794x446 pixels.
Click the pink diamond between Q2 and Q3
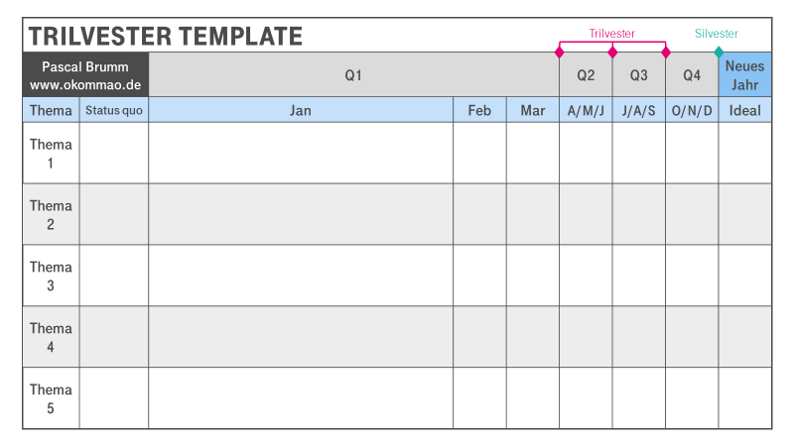click(612, 52)
